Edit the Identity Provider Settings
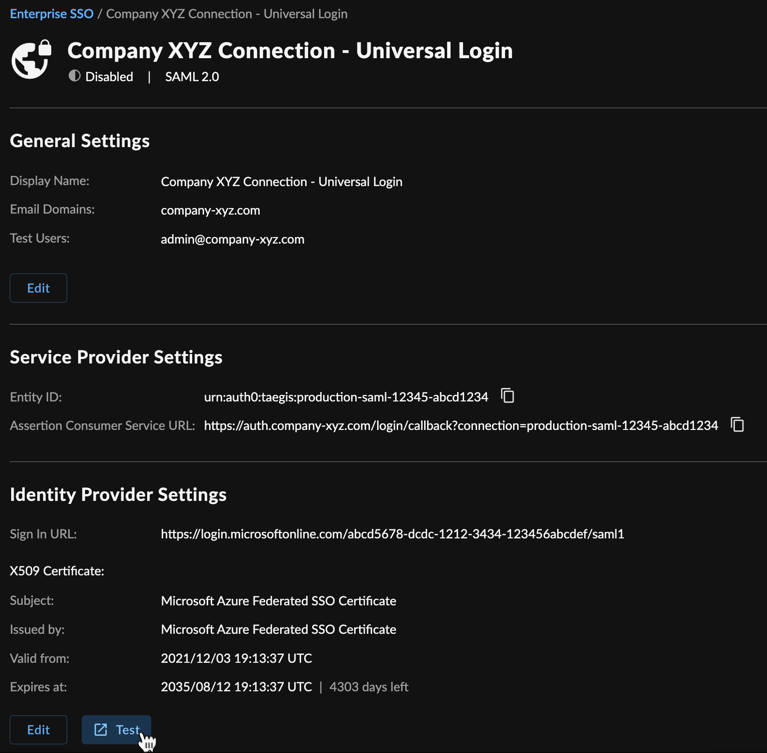This screenshot has width=767, height=753. (38, 730)
